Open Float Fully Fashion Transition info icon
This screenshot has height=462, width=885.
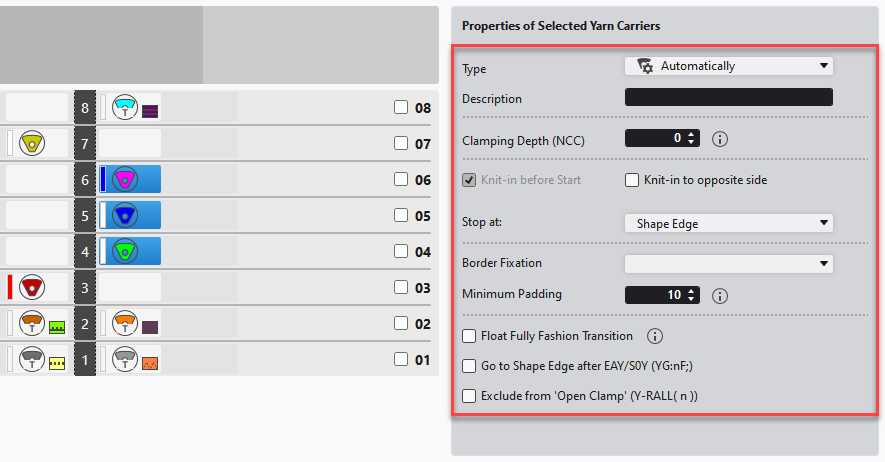pyautogui.click(x=655, y=336)
